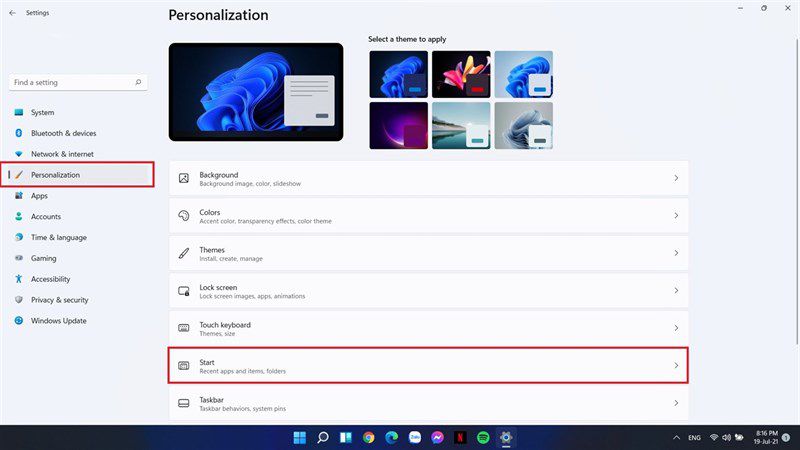Viewport: 800px width, 450px height.
Task: Open Widgets from taskbar
Action: (x=346, y=438)
